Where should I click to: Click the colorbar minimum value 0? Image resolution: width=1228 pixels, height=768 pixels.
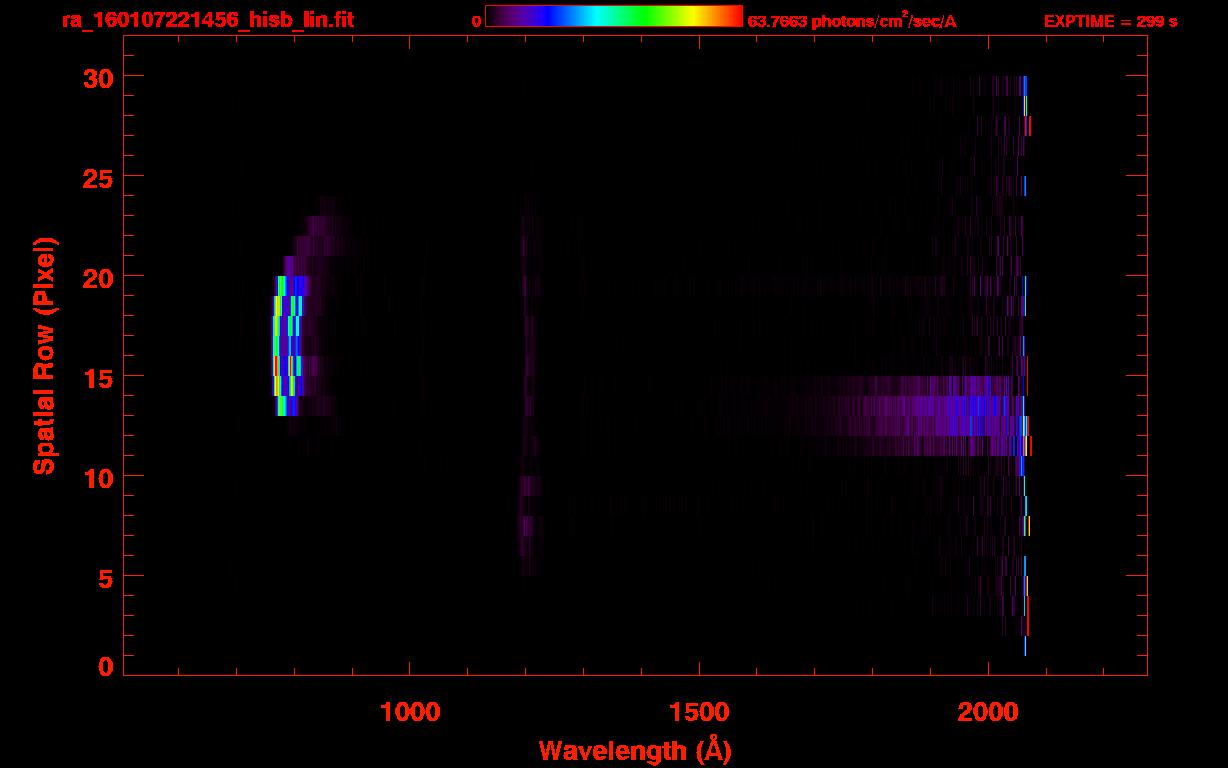[x=477, y=21]
